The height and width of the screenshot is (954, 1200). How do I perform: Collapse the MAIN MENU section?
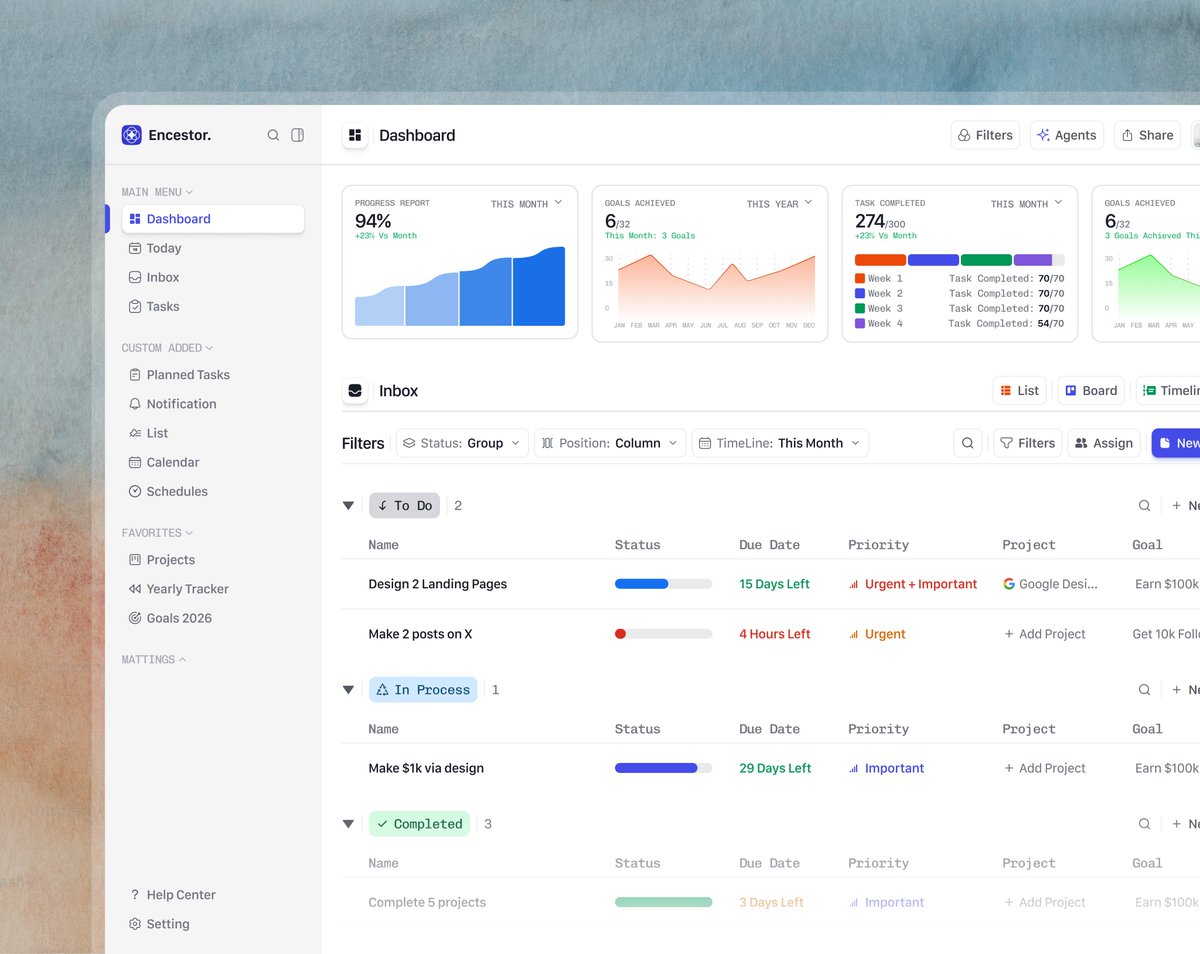tap(157, 192)
